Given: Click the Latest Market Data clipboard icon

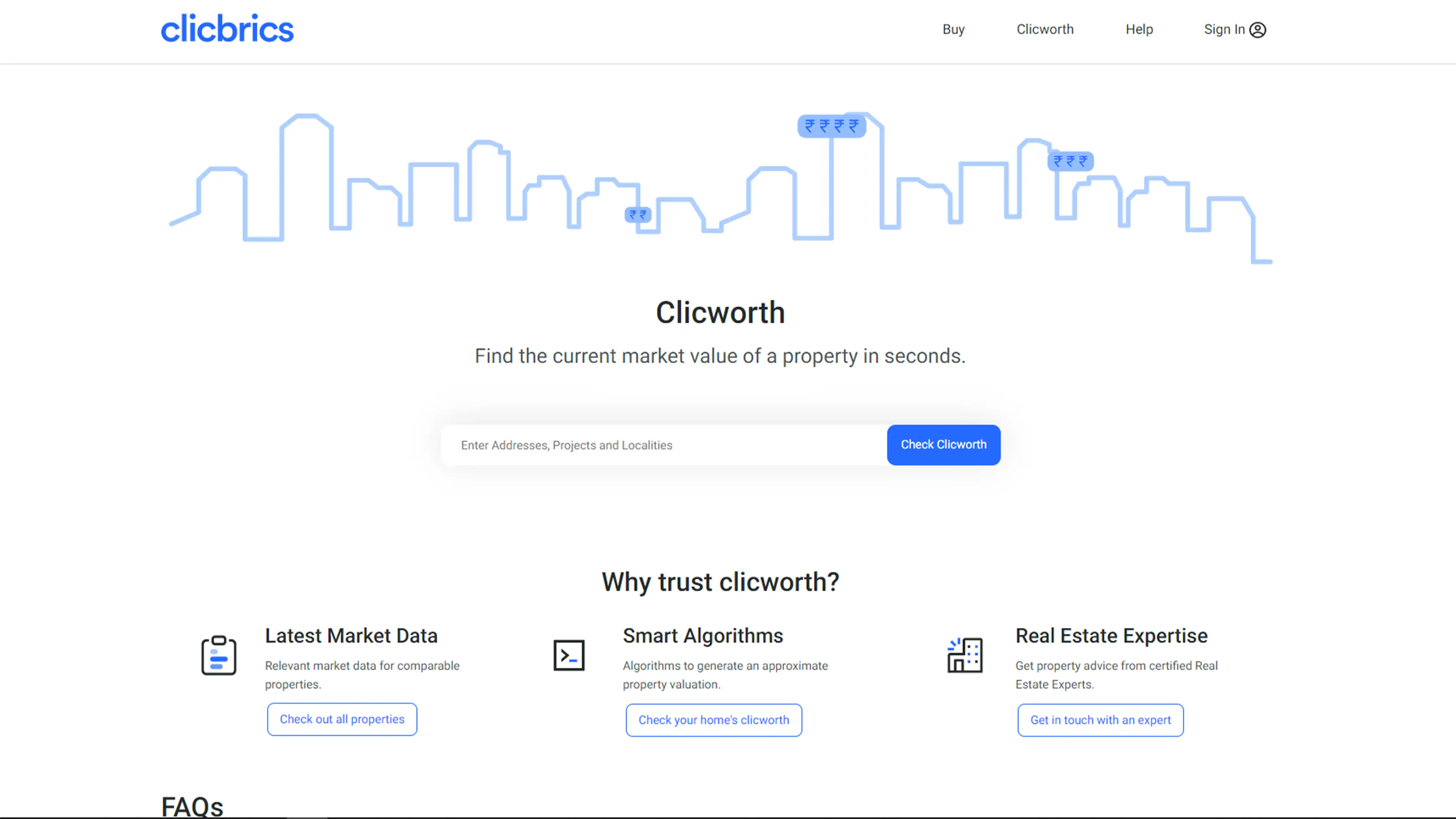Looking at the screenshot, I should click(219, 655).
